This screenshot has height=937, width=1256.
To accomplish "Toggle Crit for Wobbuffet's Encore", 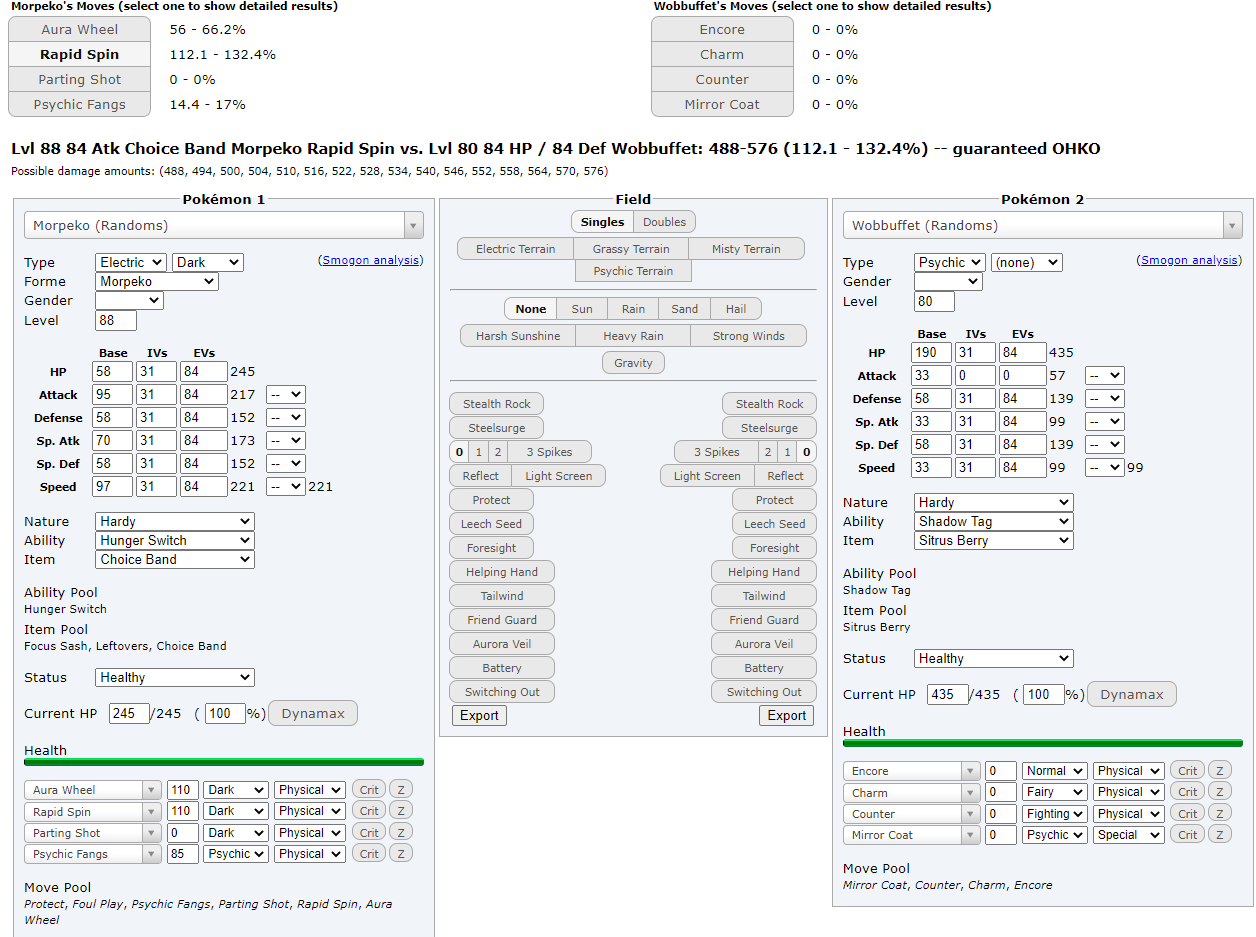I will (x=1188, y=771).
